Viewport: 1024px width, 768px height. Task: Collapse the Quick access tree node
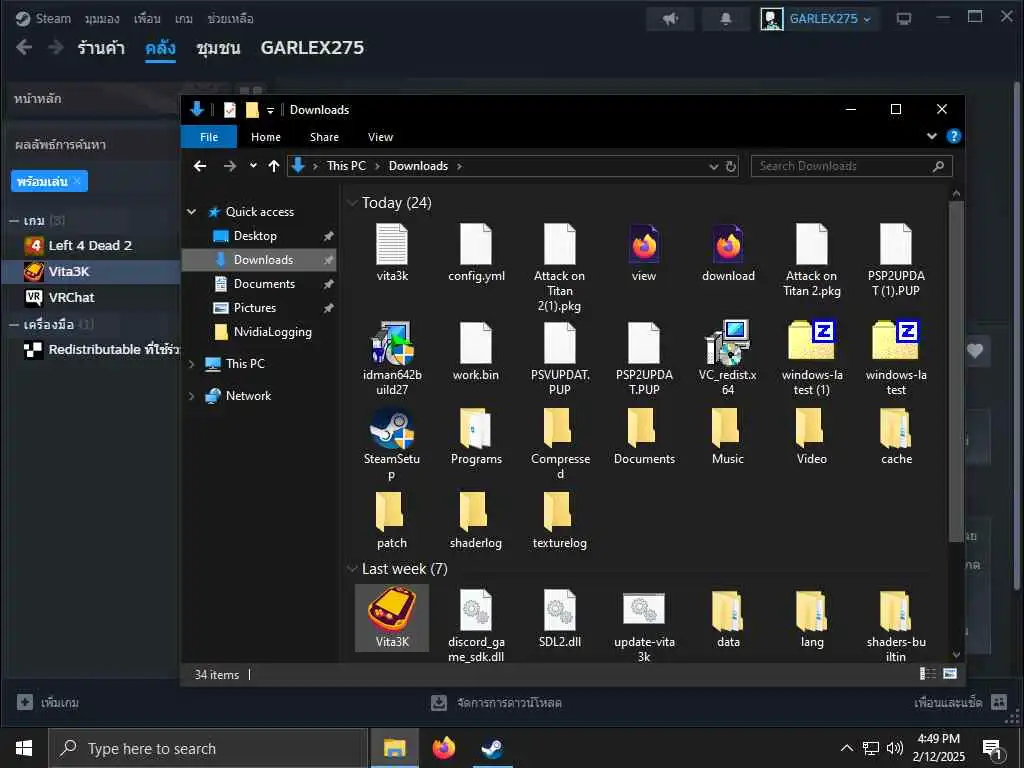tap(191, 212)
